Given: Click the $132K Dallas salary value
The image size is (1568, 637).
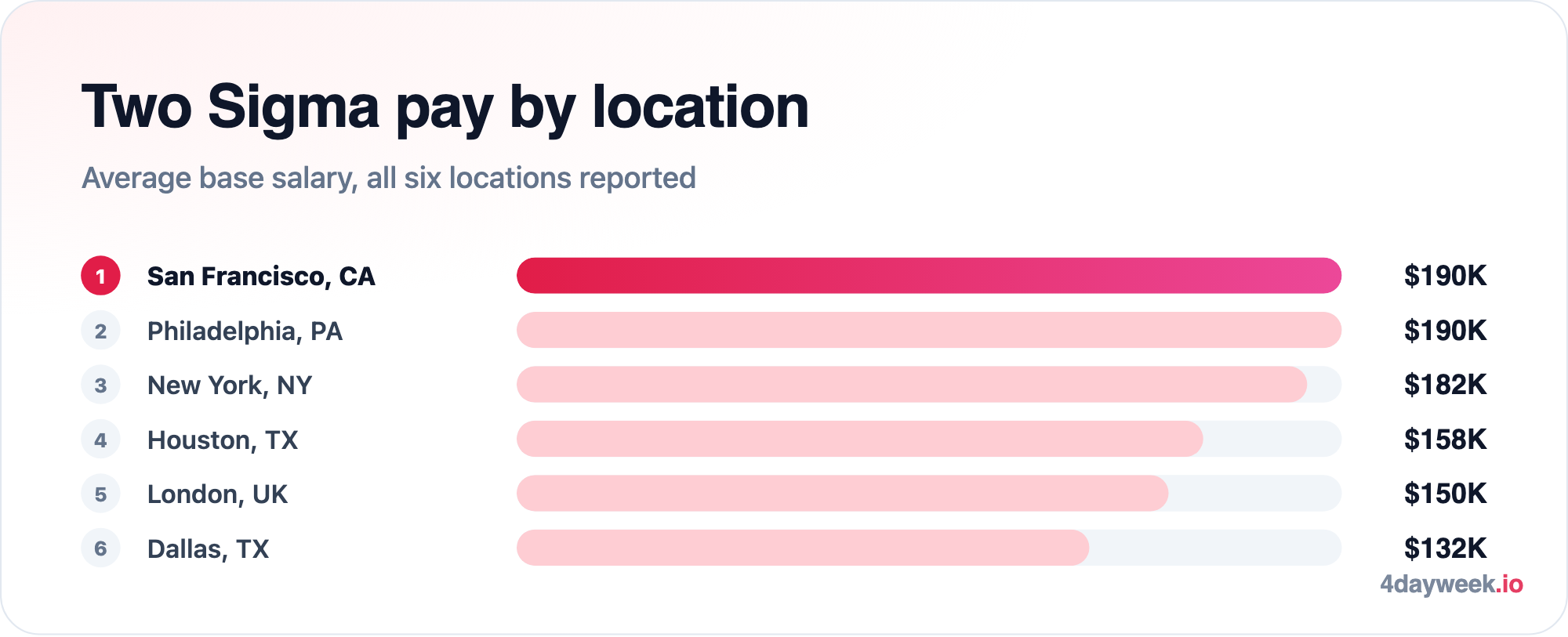Looking at the screenshot, I should pos(1445,548).
